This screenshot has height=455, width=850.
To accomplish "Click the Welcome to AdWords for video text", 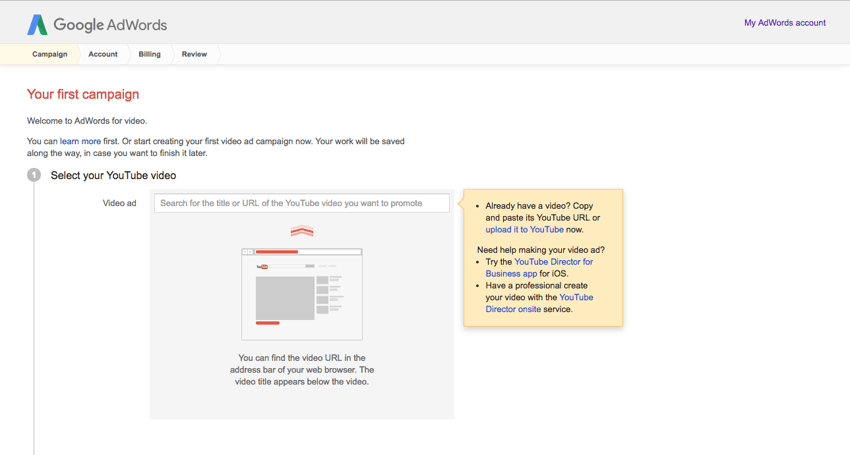I will [87, 120].
